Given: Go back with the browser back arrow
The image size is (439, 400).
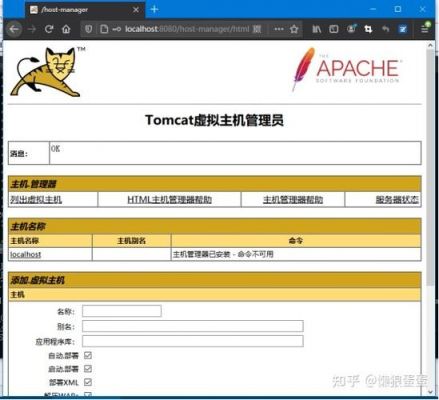Looking at the screenshot, I should pos(14,29).
